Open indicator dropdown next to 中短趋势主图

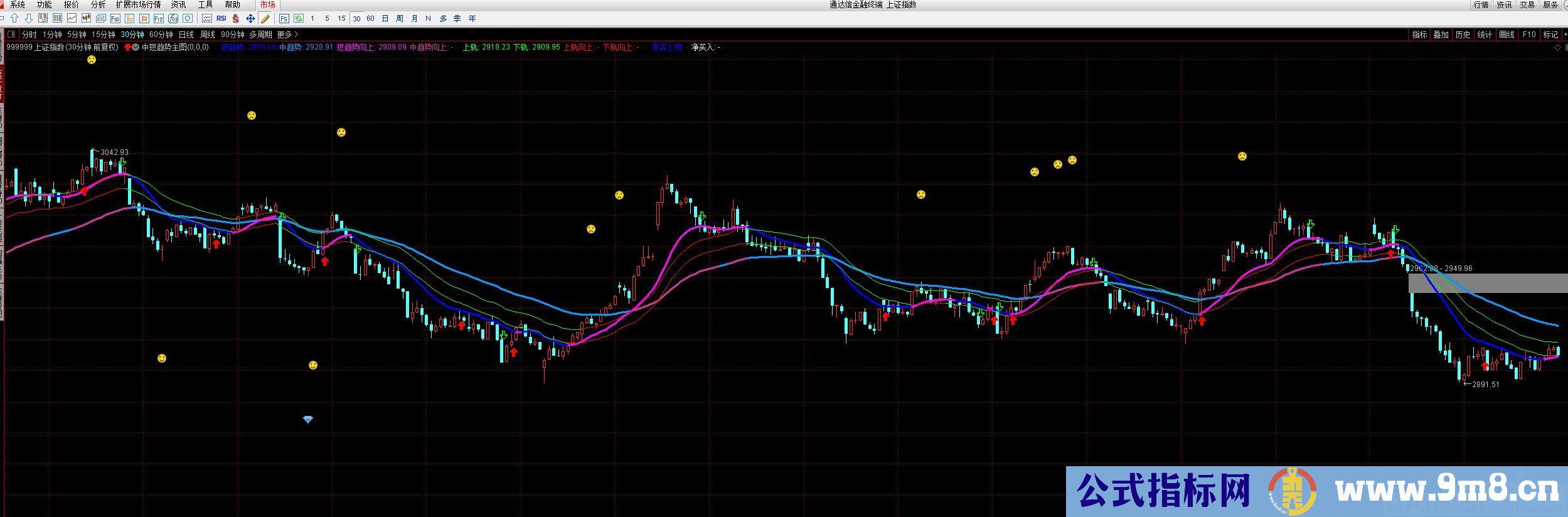(136, 47)
